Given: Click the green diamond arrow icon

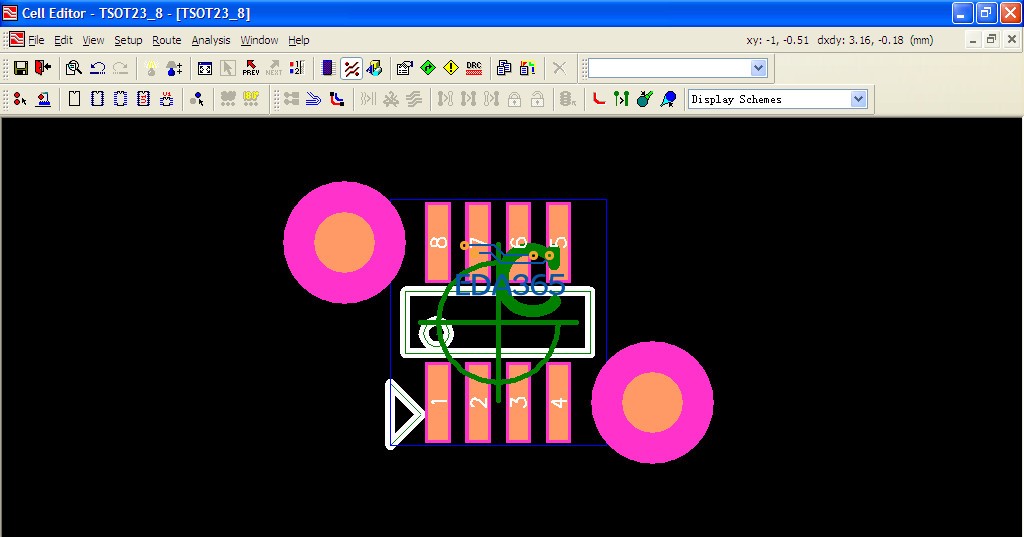Looking at the screenshot, I should (x=428, y=67).
